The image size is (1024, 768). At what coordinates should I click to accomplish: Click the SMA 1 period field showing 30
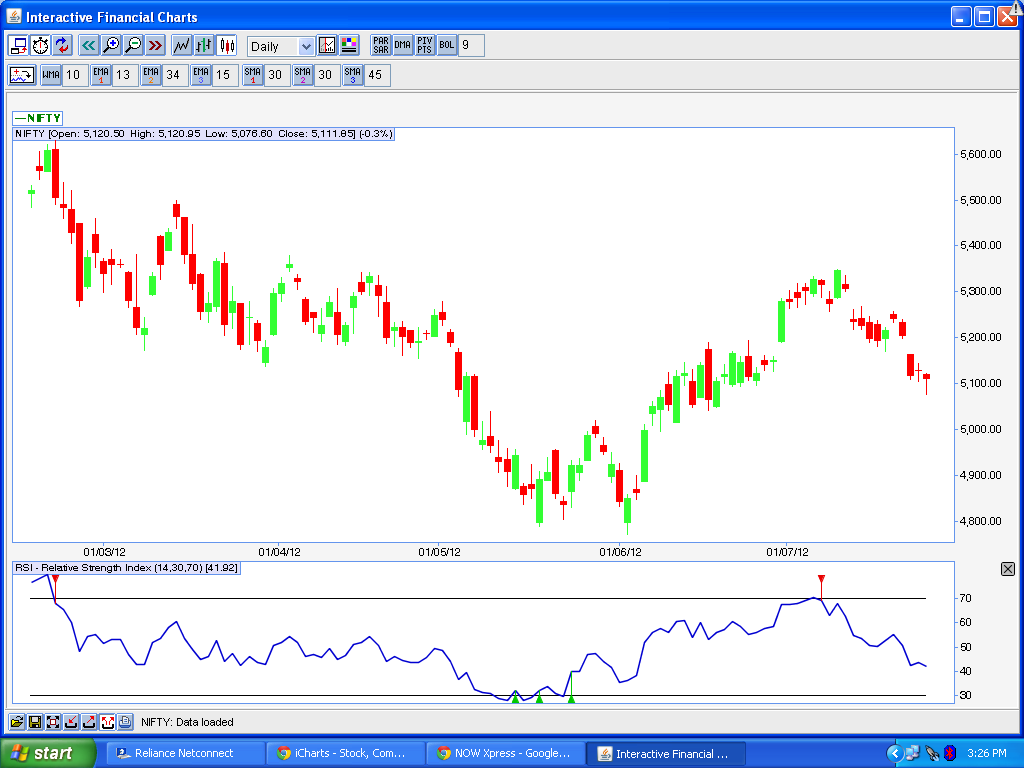pos(276,75)
